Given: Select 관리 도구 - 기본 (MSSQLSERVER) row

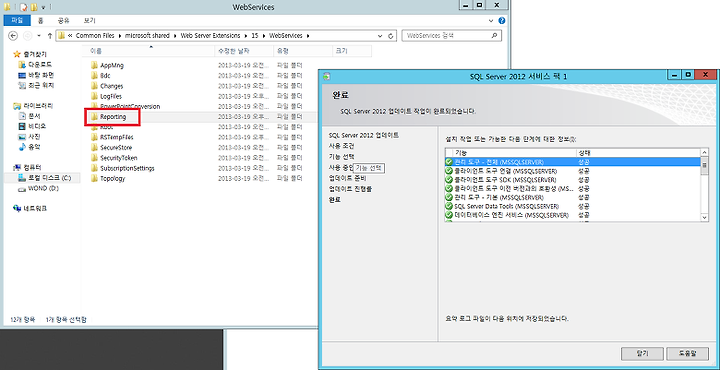Looking at the screenshot, I should tap(573, 197).
